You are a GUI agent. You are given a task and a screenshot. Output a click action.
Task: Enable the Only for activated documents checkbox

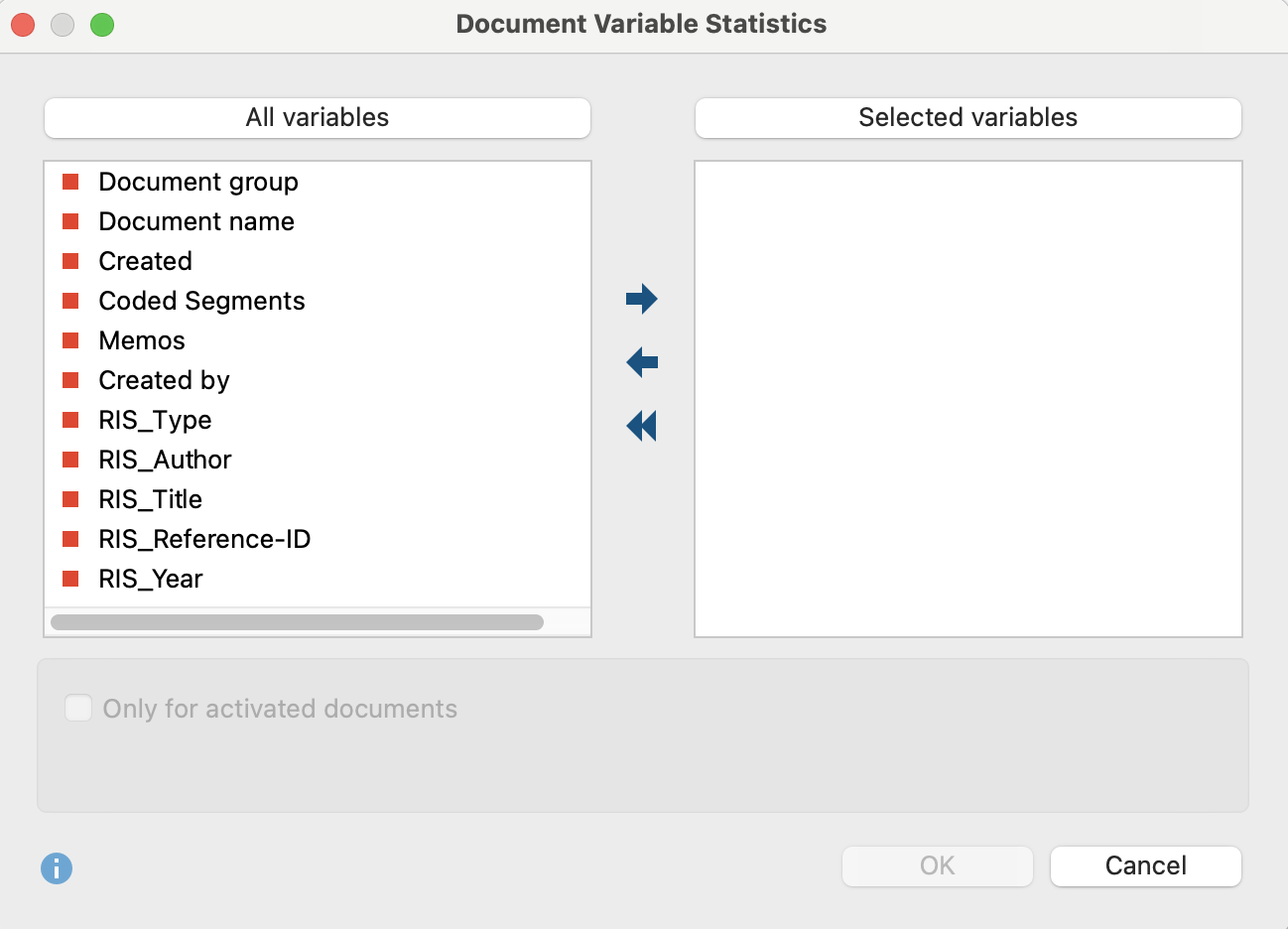[x=78, y=708]
